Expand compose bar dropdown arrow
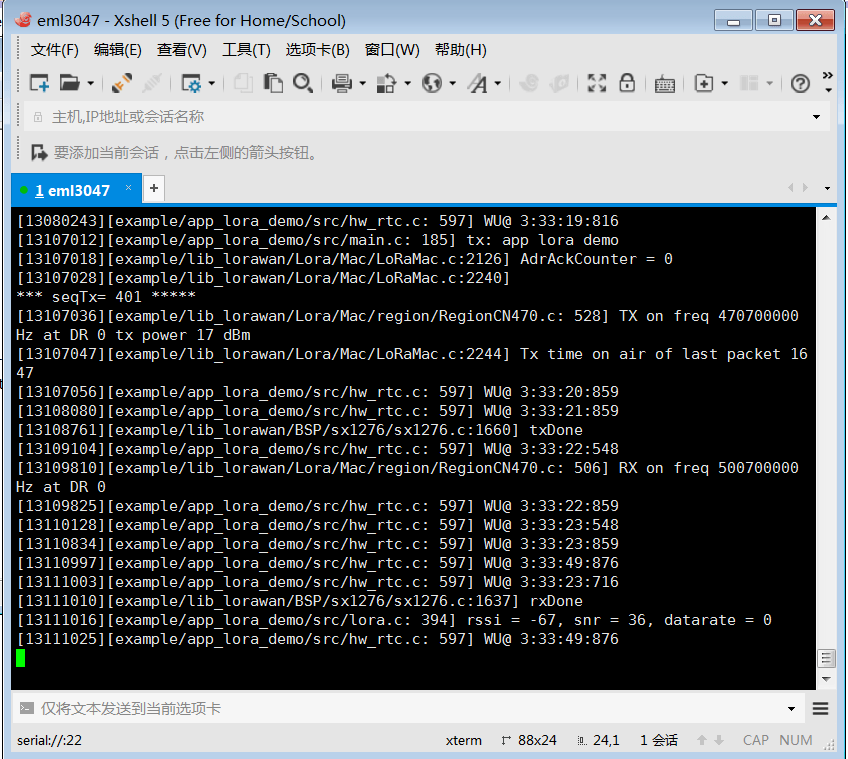Image resolution: width=848 pixels, height=759 pixels. pos(791,709)
